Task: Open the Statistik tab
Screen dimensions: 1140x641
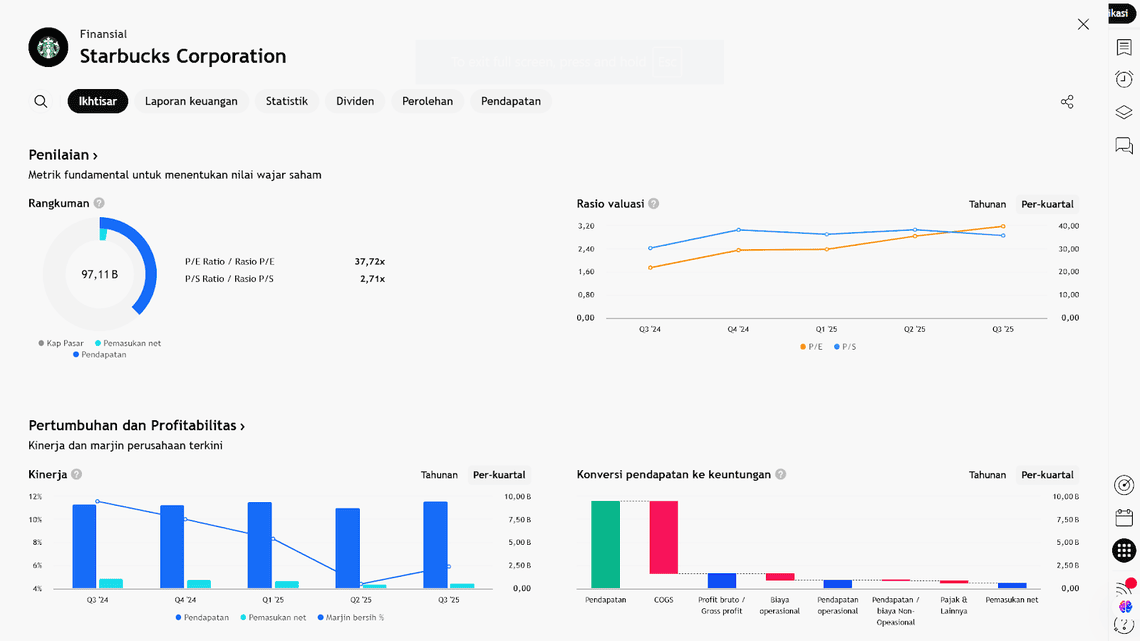Action: pyautogui.click(x=287, y=101)
